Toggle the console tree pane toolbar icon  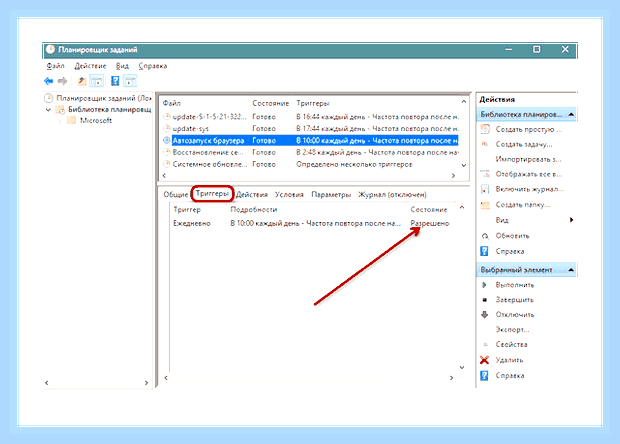(x=96, y=81)
